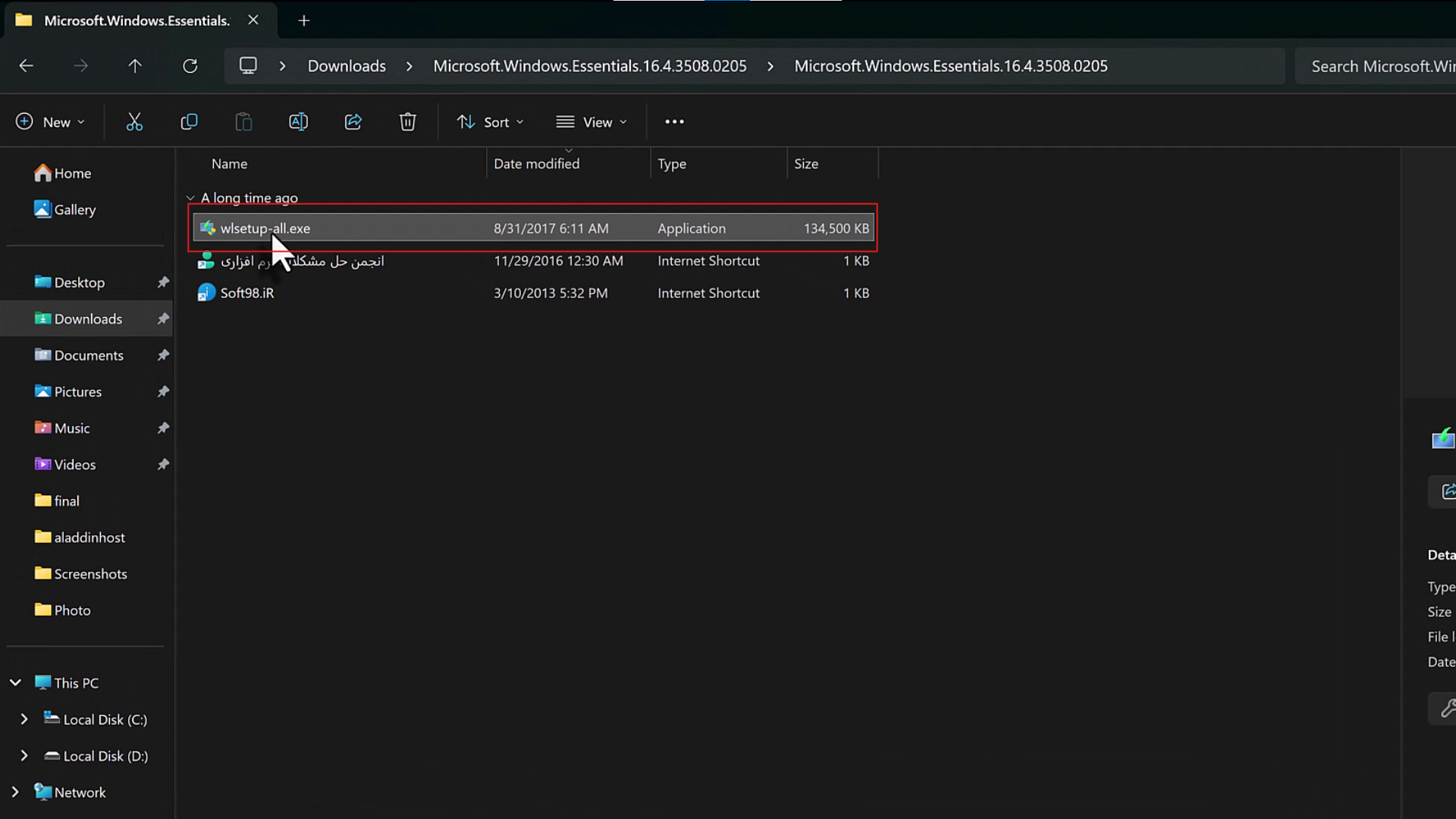Image resolution: width=1456 pixels, height=819 pixels.
Task: Click the pin icon beside Documents
Action: [163, 355]
